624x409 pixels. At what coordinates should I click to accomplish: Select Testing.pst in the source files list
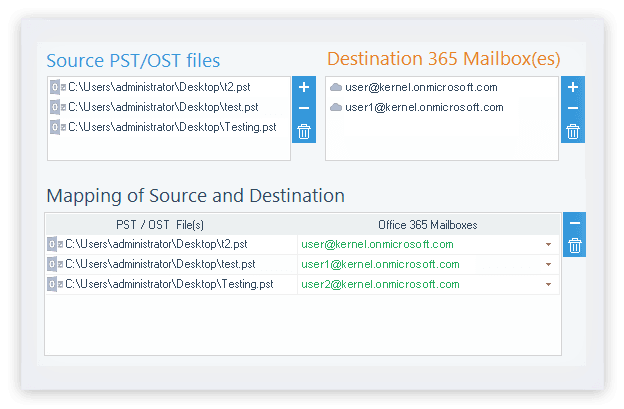point(163,127)
